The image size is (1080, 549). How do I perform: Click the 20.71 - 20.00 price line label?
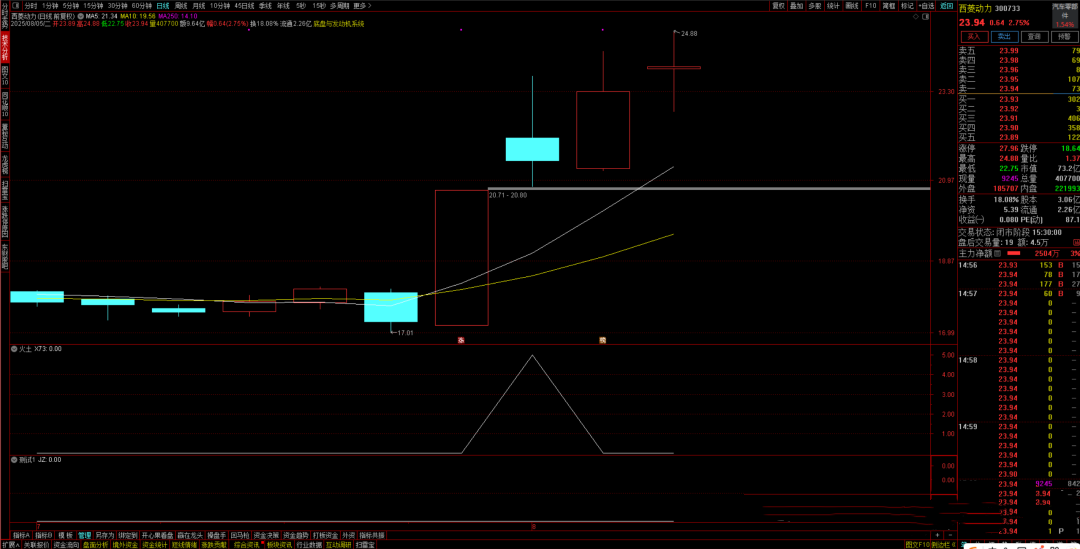click(x=508, y=196)
